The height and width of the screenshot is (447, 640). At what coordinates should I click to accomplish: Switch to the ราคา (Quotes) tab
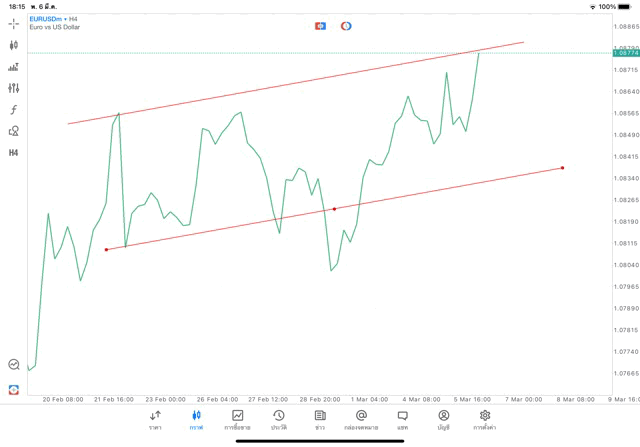click(x=155, y=419)
